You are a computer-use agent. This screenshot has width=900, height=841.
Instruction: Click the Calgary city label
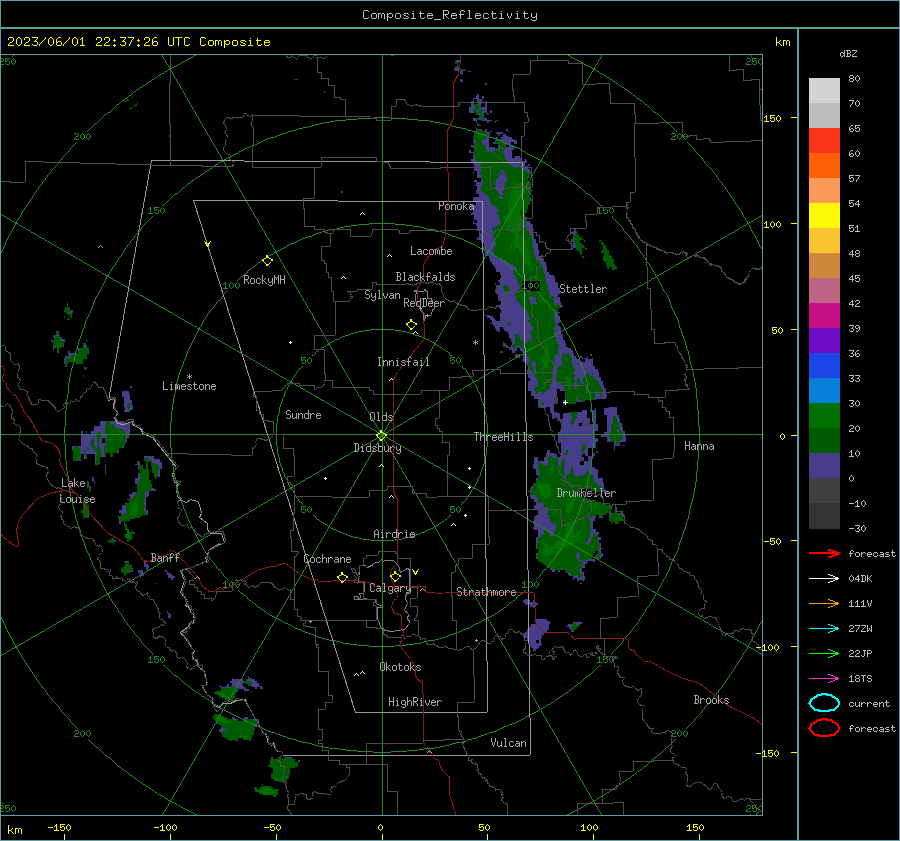390,588
